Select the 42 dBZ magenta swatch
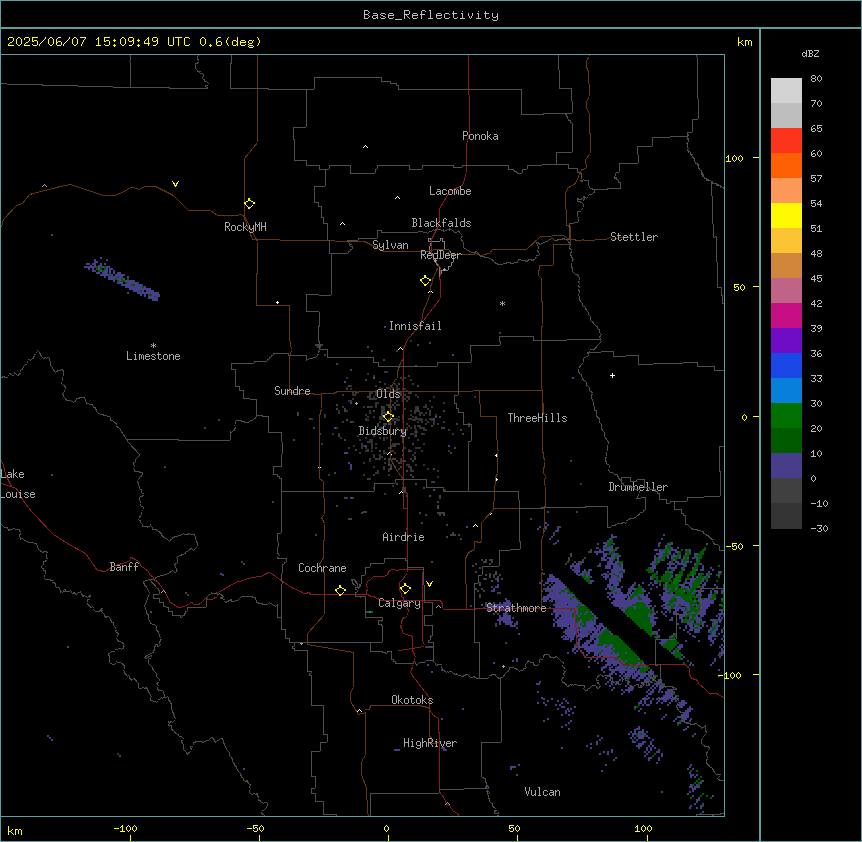 pos(786,315)
